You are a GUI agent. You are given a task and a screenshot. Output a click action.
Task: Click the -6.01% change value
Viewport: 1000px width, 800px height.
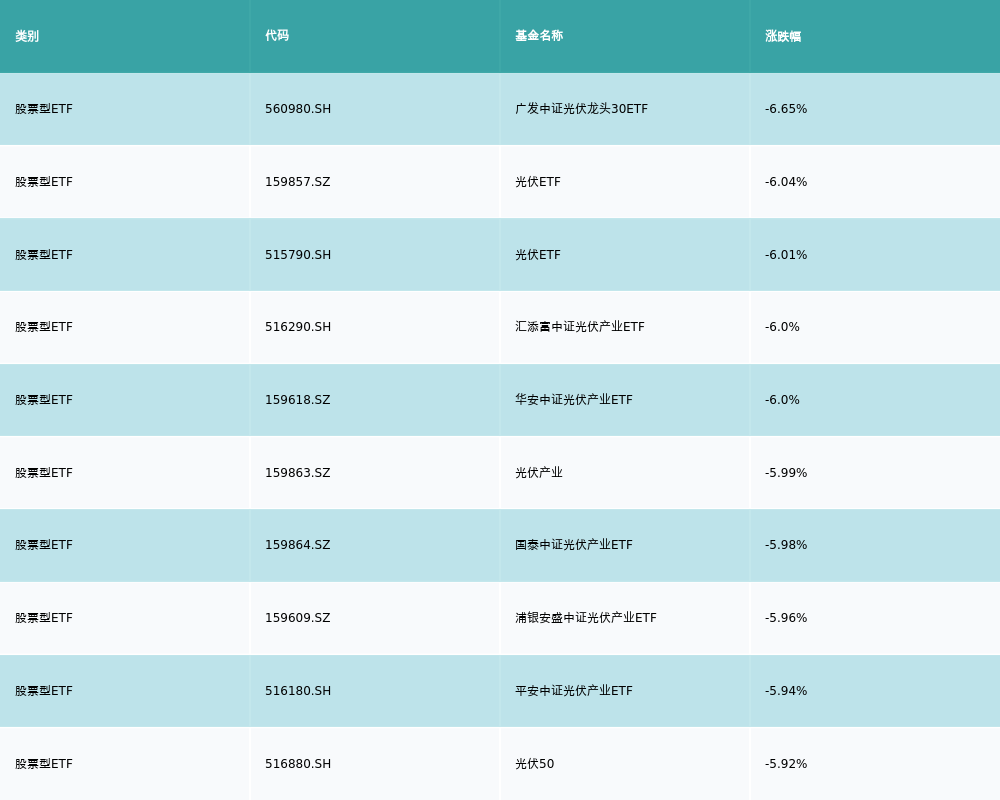pos(786,255)
